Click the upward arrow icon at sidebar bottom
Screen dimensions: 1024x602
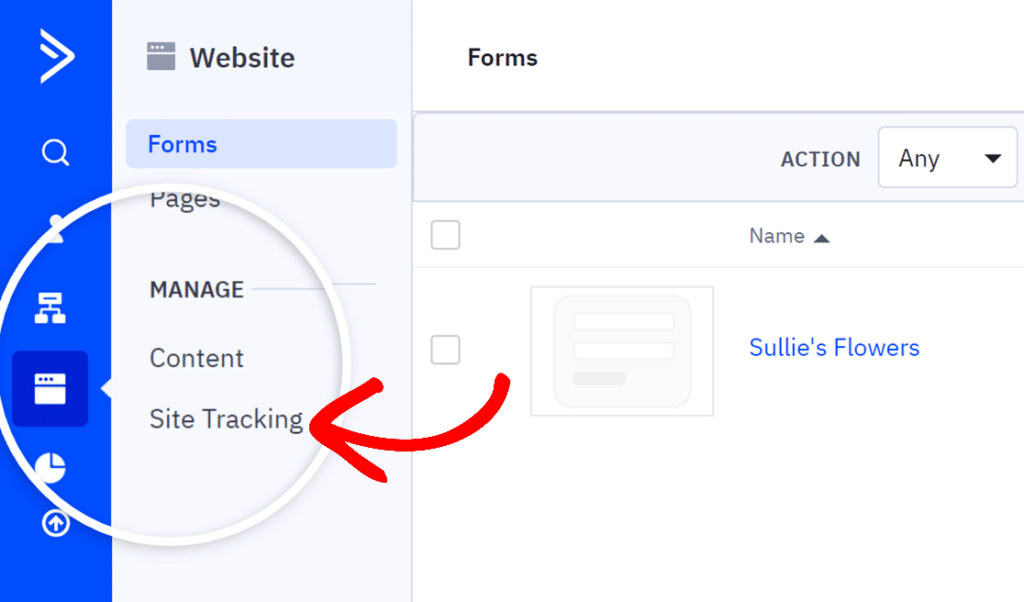point(55,523)
